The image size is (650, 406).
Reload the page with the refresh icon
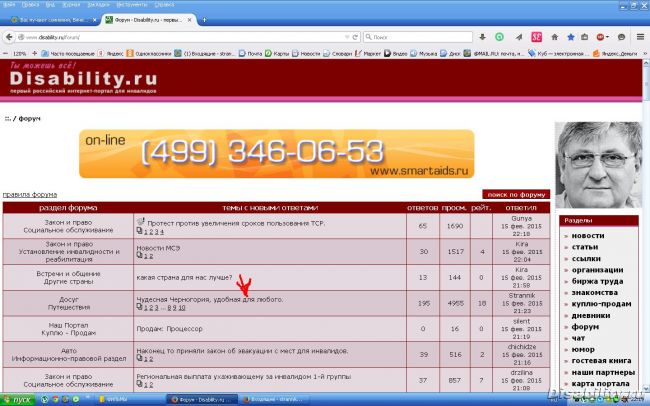[x=355, y=37]
